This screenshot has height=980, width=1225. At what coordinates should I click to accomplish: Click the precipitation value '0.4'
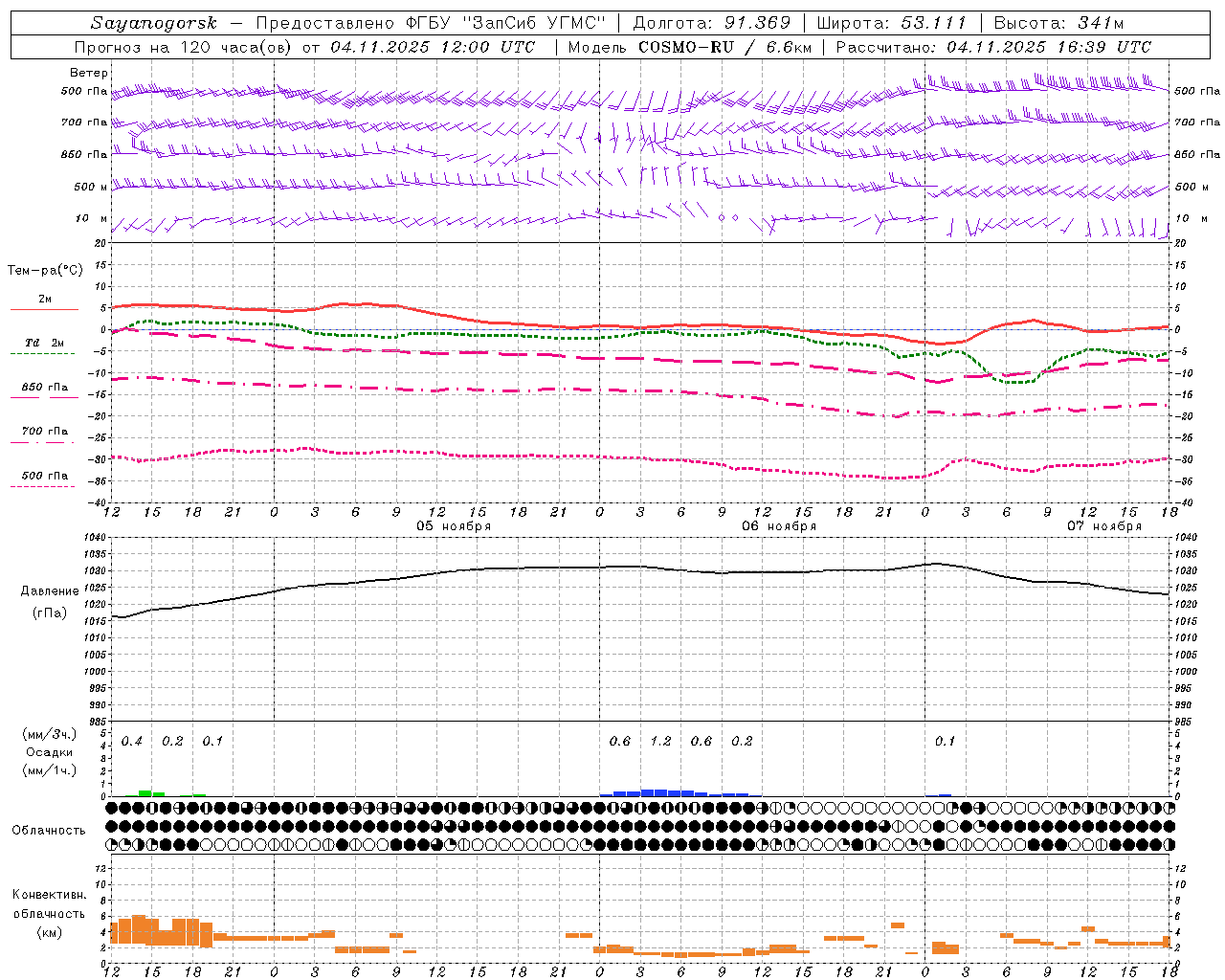[132, 741]
